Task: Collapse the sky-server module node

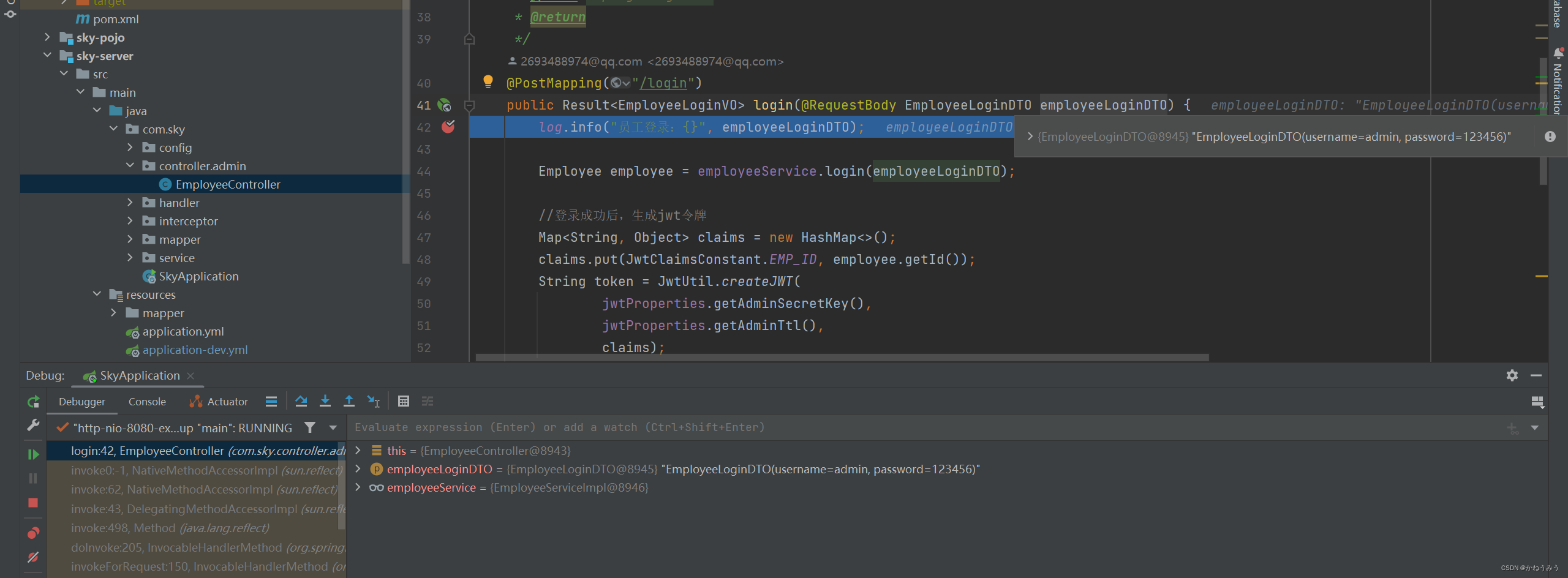Action: click(48, 56)
